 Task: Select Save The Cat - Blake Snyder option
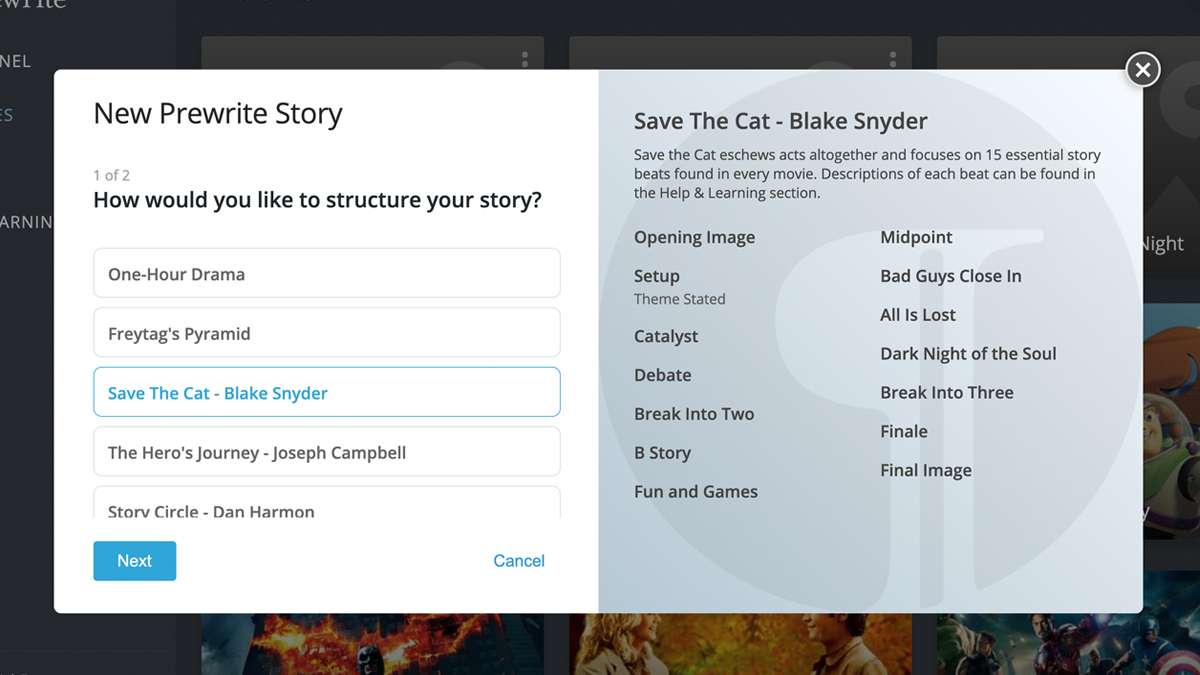click(327, 392)
